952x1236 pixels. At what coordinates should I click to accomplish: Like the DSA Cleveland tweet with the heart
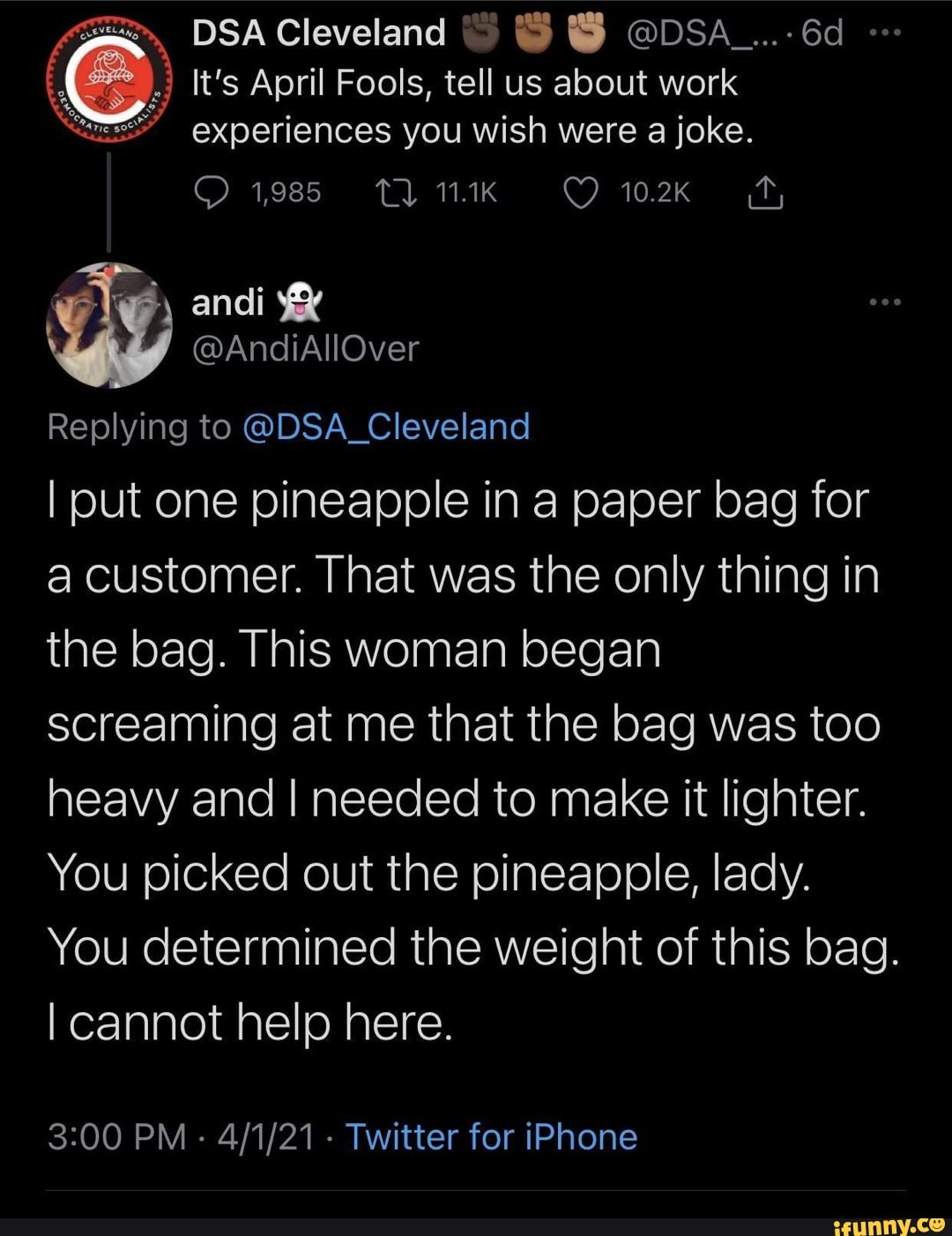[x=580, y=193]
